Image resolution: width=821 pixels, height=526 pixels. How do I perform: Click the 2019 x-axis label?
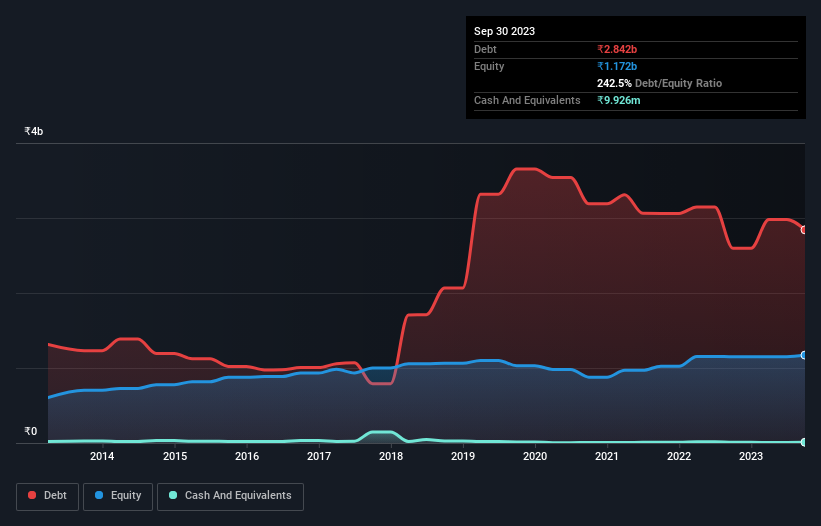463,456
